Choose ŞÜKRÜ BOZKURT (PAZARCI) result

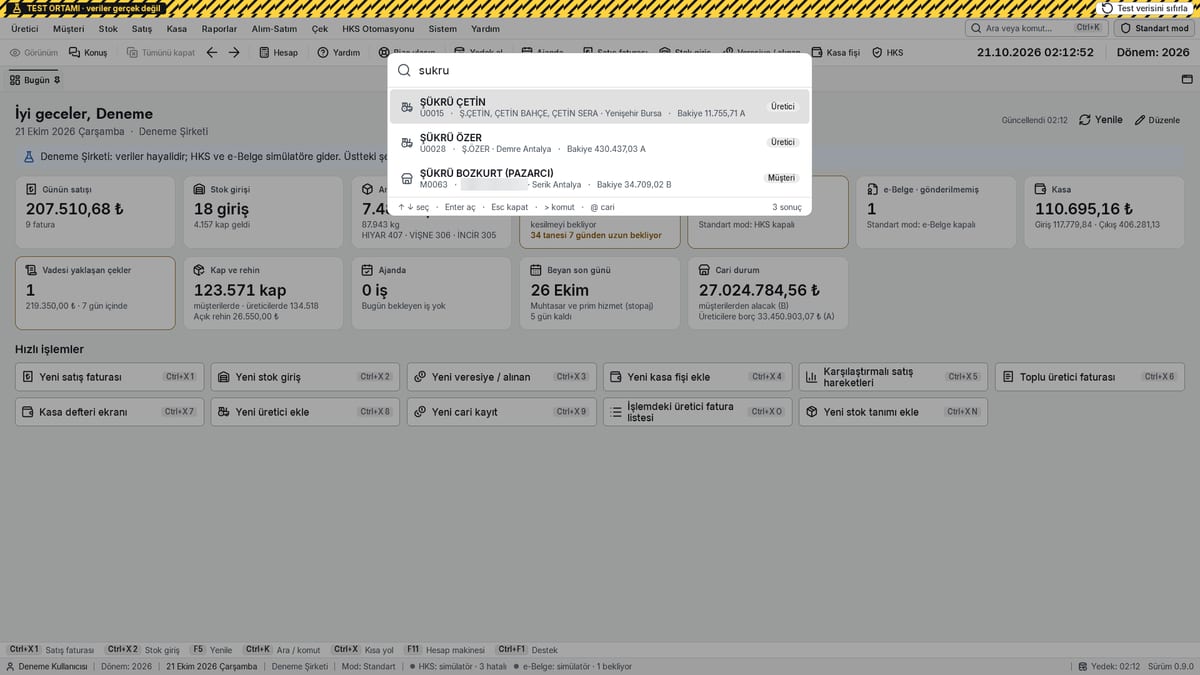(599, 178)
